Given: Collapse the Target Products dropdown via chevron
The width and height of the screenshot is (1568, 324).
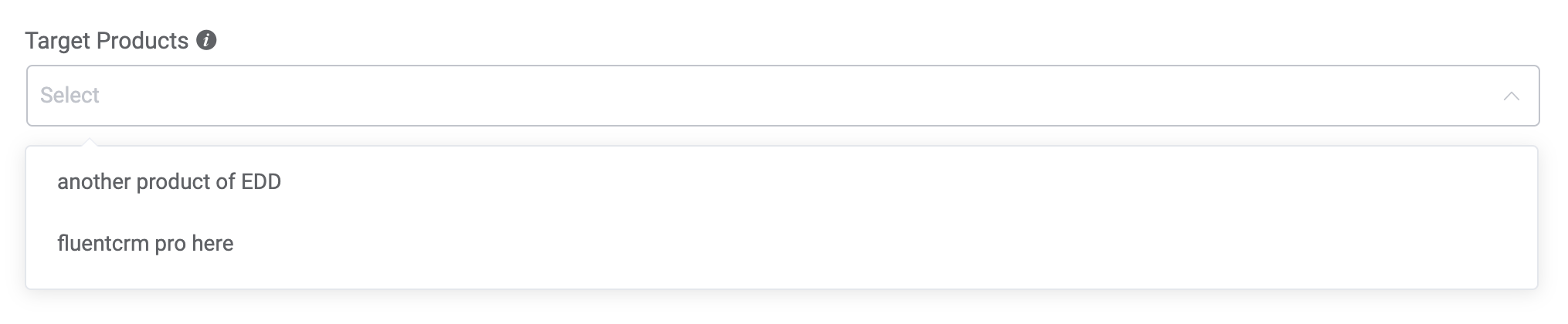Looking at the screenshot, I should (x=1511, y=96).
